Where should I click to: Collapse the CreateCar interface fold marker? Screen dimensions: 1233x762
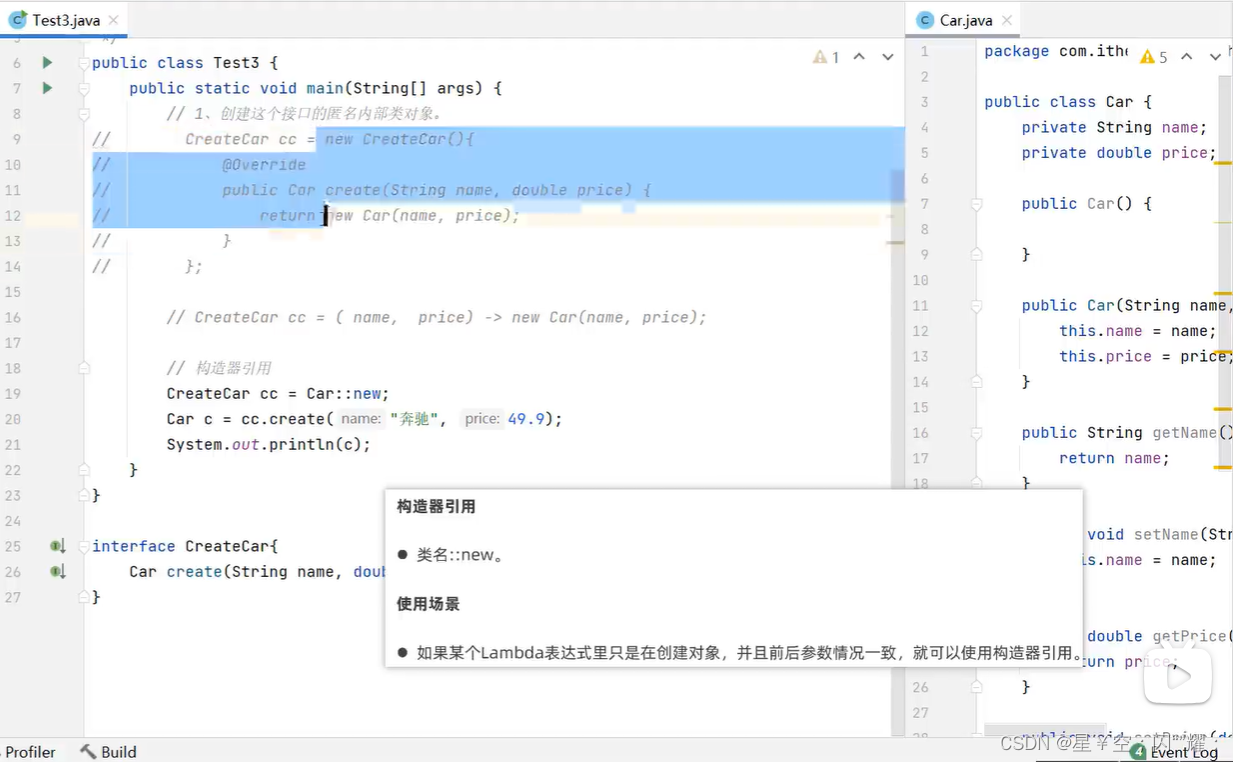pyautogui.click(x=82, y=546)
